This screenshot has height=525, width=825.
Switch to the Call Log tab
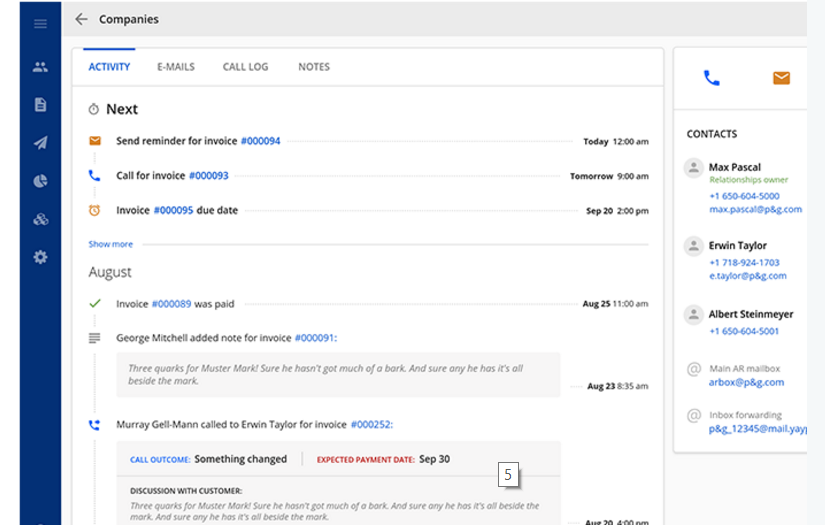[245, 67]
